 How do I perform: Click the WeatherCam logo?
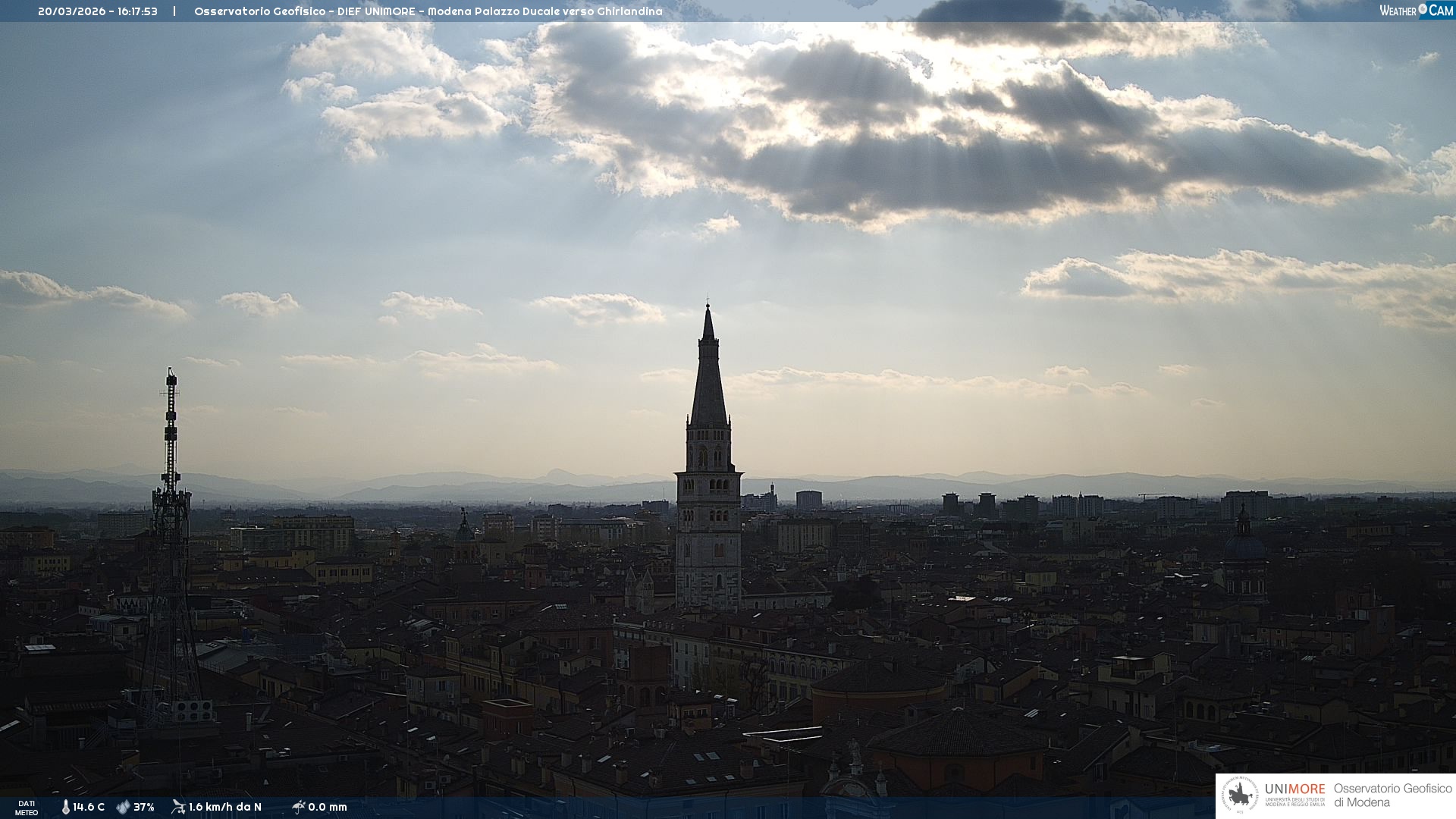1416,10
